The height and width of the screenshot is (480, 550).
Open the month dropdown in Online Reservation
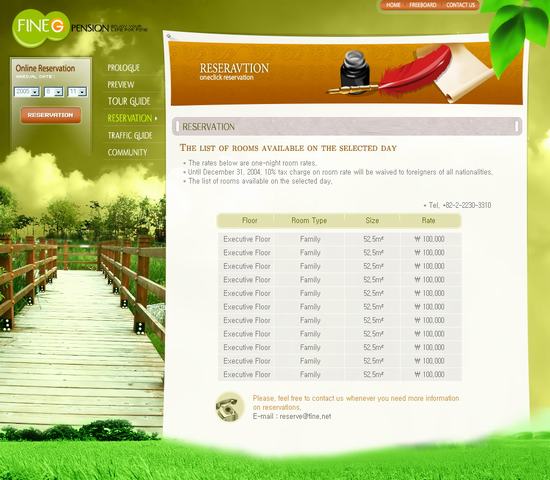tap(54, 92)
